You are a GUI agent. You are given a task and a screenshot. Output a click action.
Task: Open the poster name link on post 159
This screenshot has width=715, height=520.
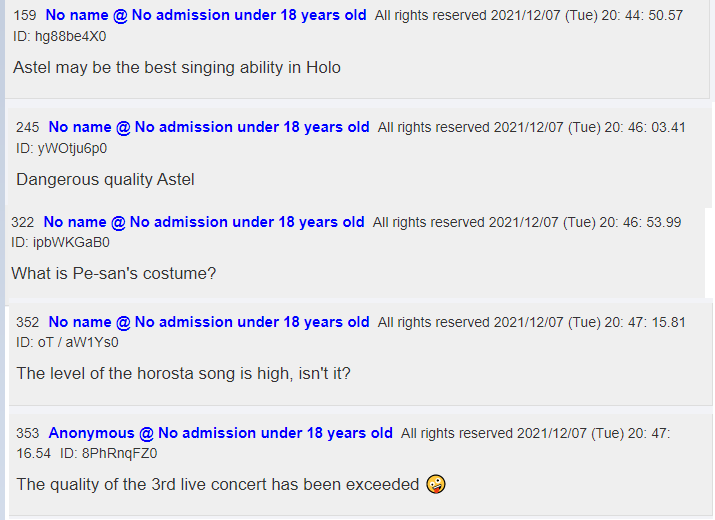tap(206, 15)
